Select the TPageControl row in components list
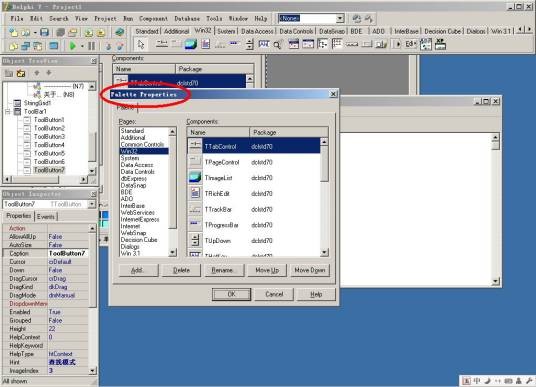The width and height of the screenshot is (536, 387). 253,162
